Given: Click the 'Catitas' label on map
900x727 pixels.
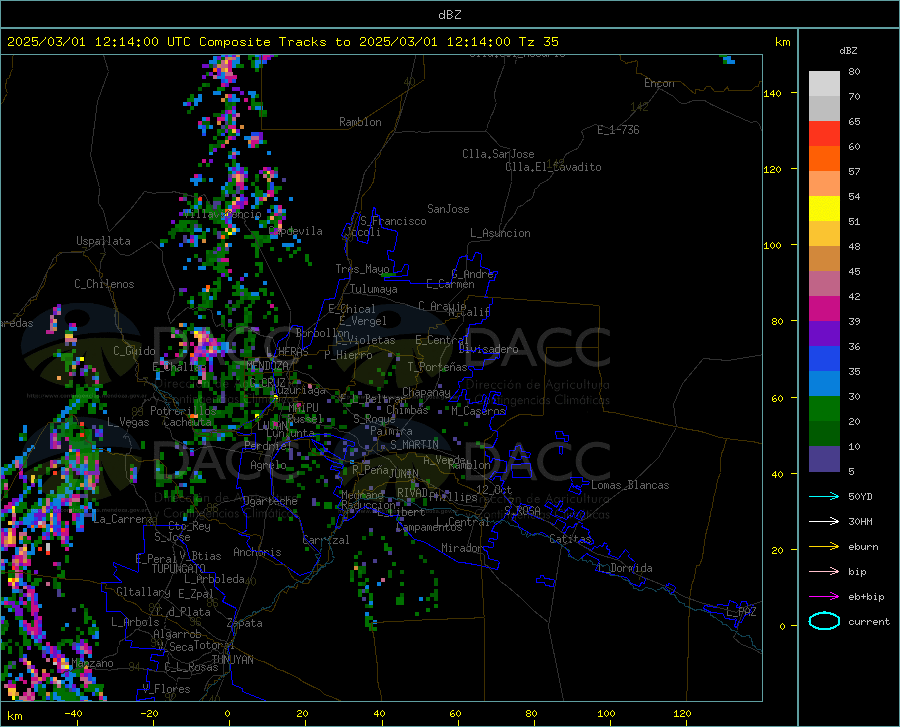Looking at the screenshot, I should 571,539.
